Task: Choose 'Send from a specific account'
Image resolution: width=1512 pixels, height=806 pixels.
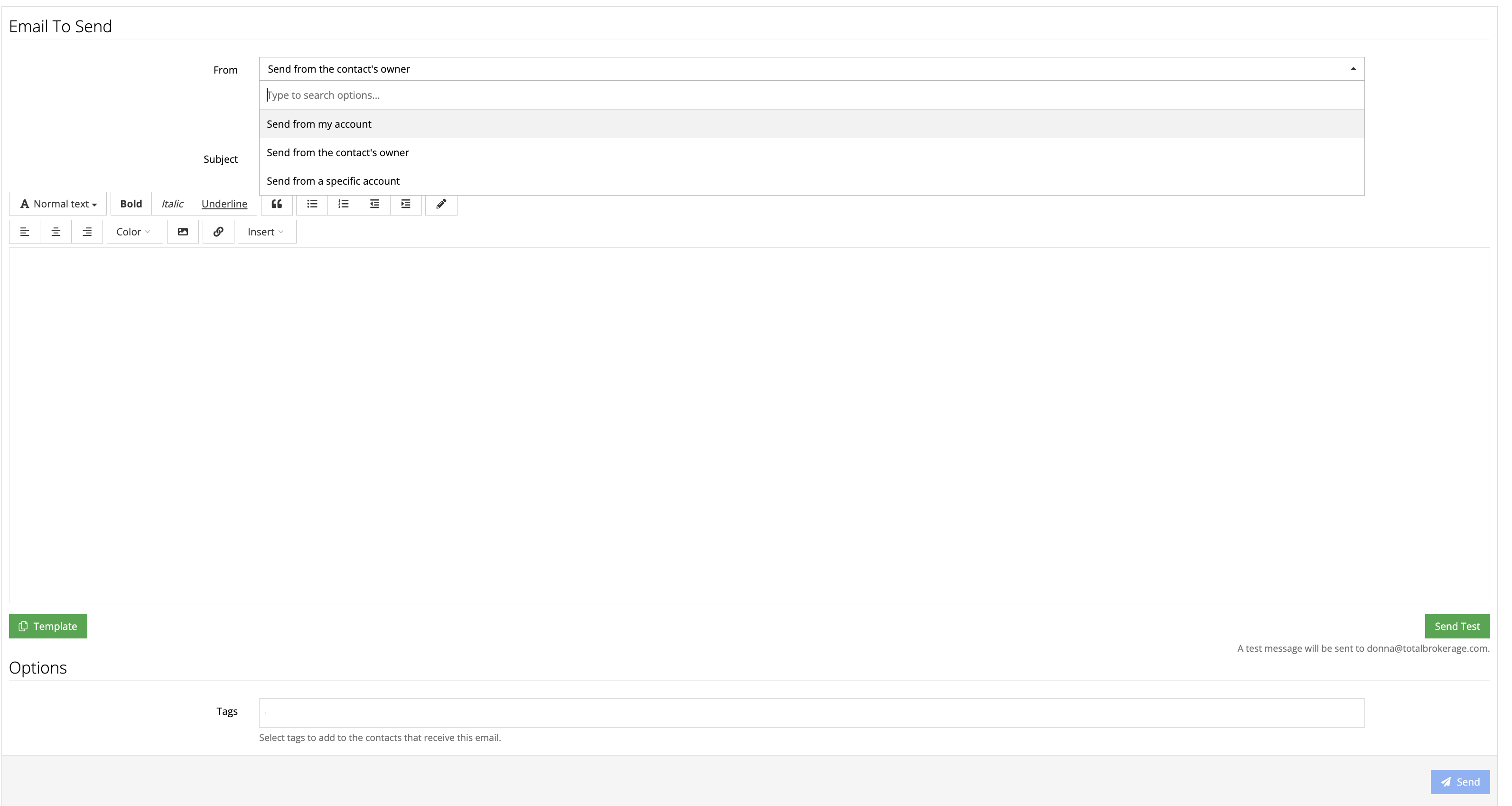Action: 333,181
